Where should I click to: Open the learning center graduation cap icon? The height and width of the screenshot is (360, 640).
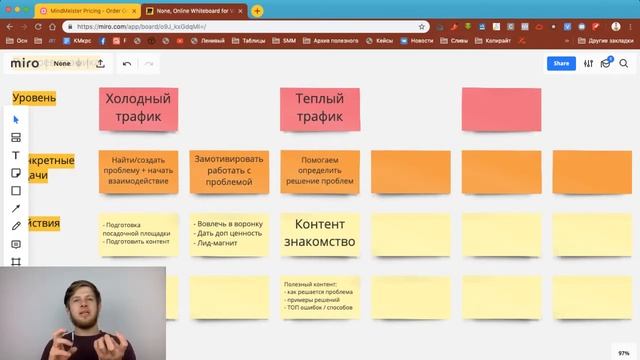click(x=606, y=63)
